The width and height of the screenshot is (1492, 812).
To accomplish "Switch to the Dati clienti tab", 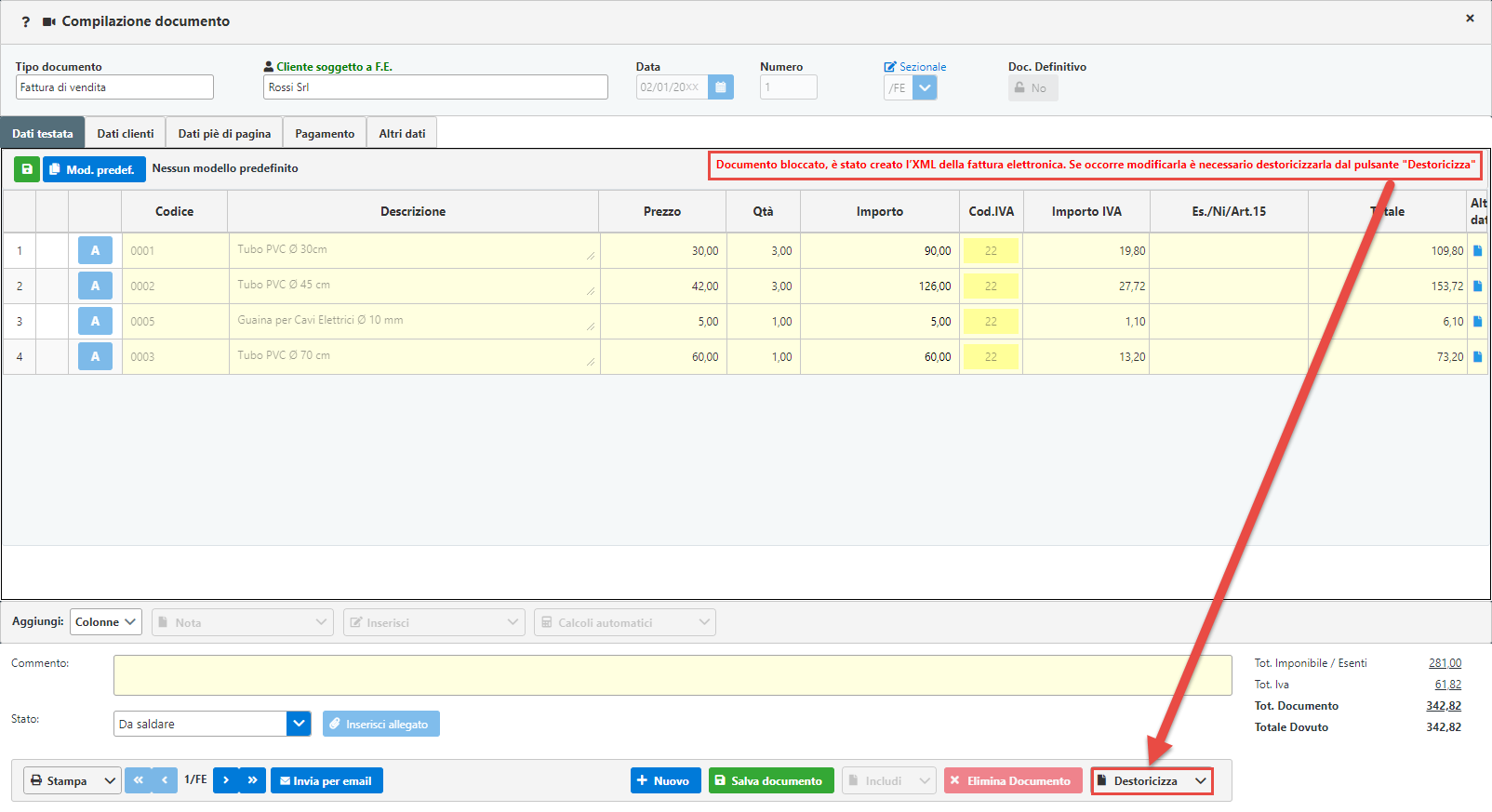I will click(x=126, y=133).
